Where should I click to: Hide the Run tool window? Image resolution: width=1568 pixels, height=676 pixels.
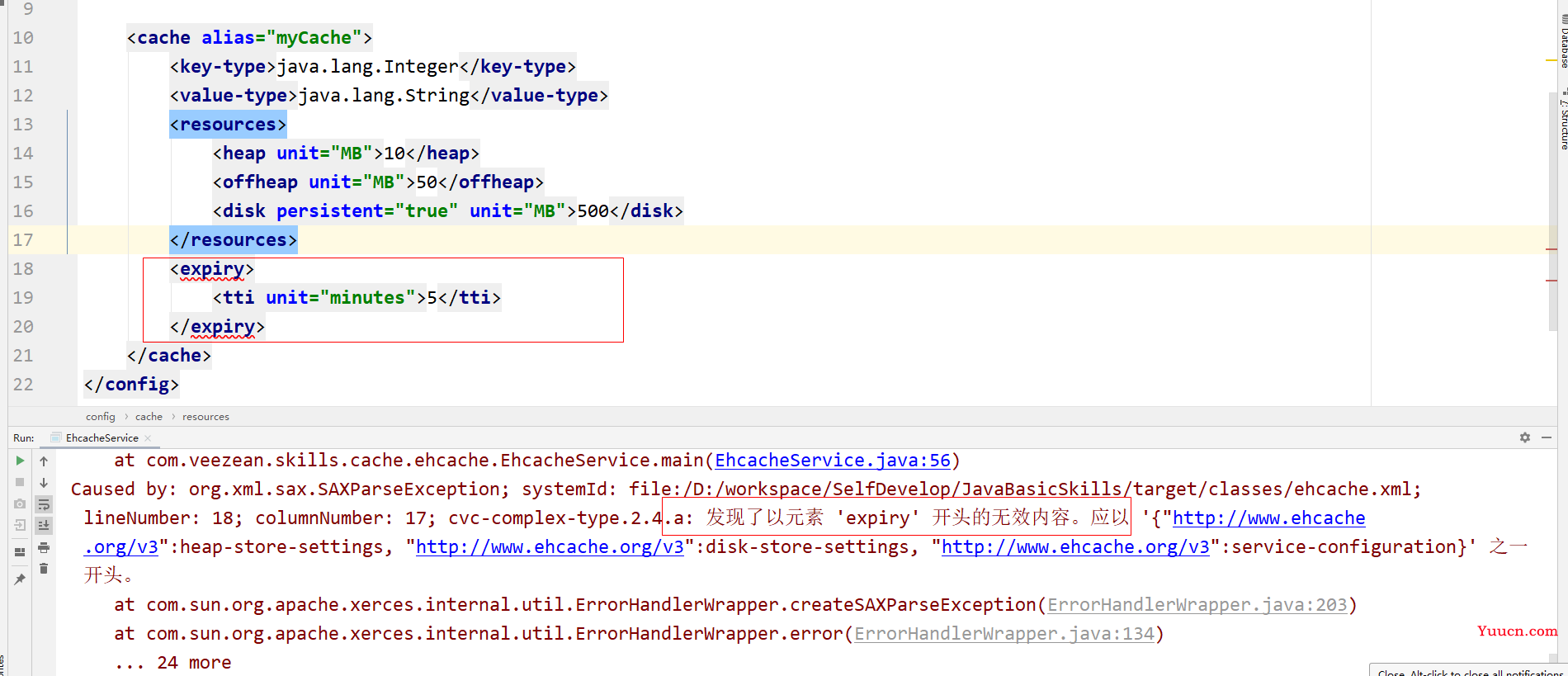[1547, 437]
